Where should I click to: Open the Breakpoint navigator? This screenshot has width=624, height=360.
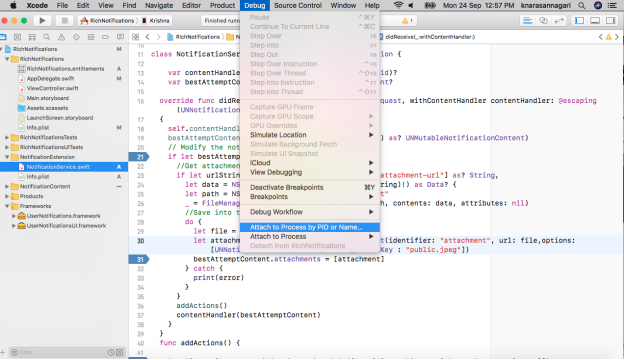click(x=105, y=37)
